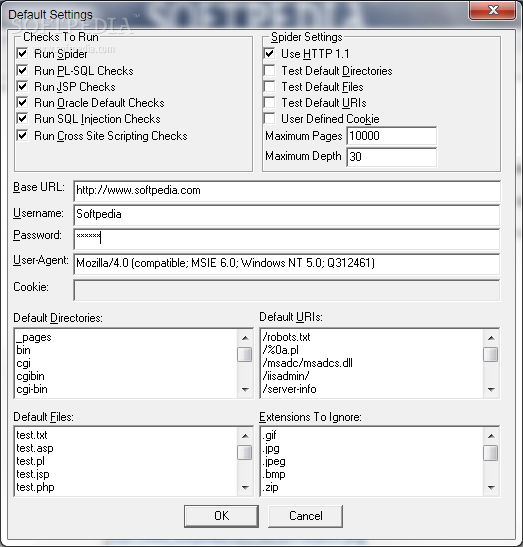Enable User Defined Cookie checkbox
The height and width of the screenshot is (547, 523).
269,119
